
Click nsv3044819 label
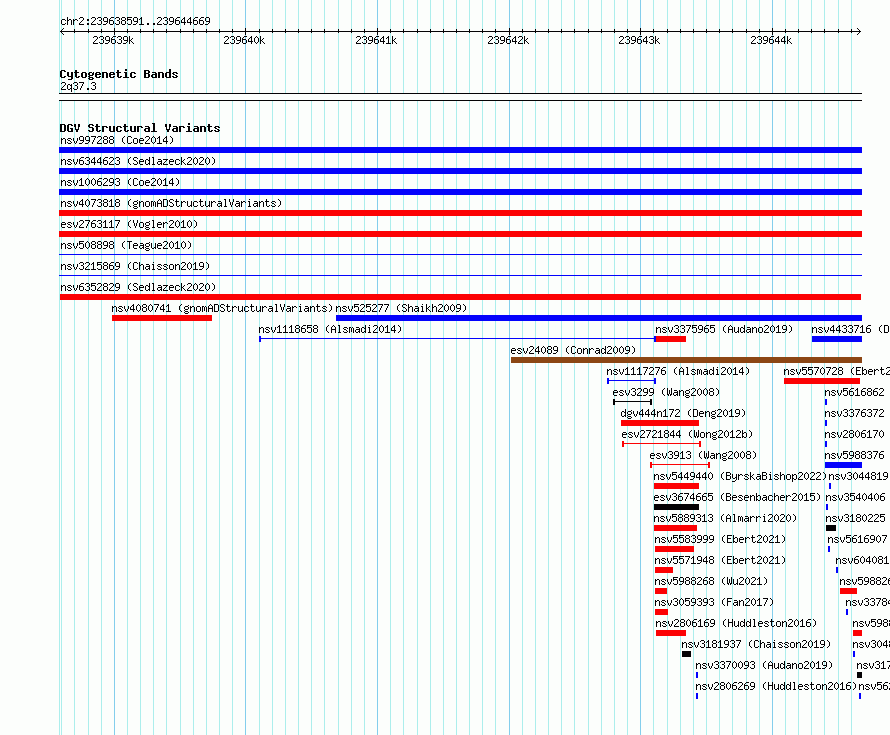(x=858, y=476)
